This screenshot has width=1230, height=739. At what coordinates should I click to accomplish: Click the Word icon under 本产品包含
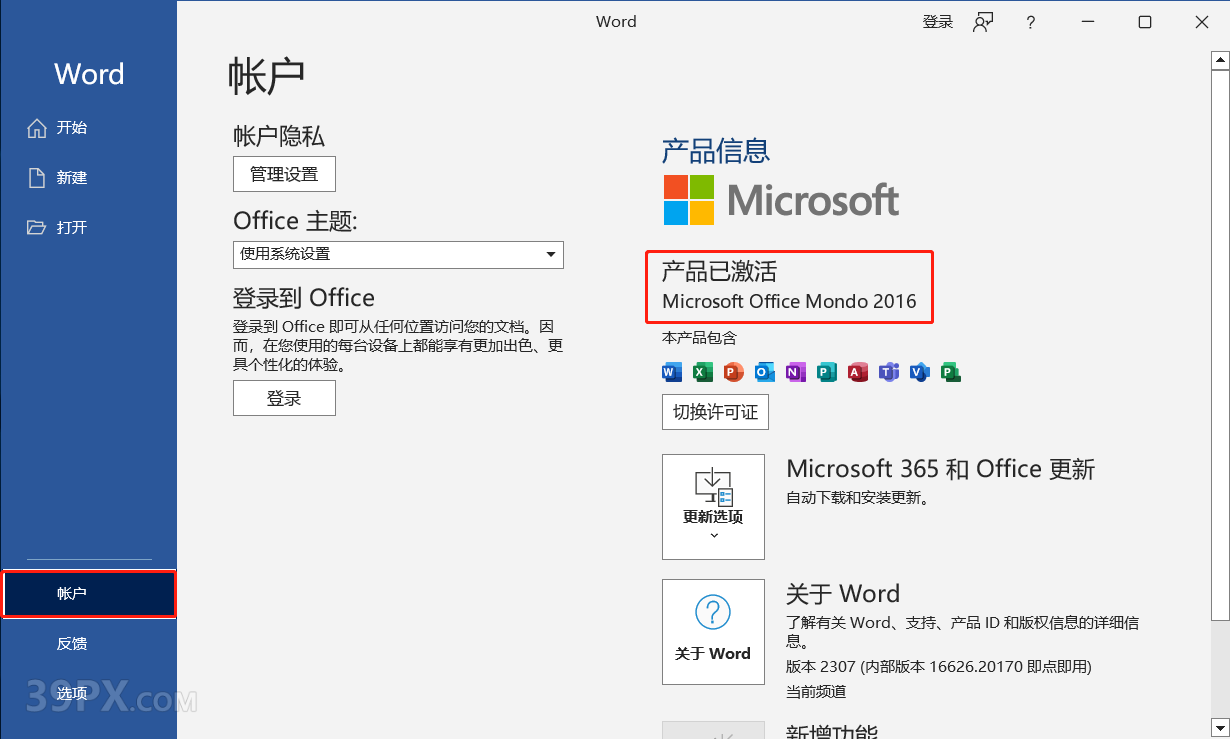tap(671, 372)
